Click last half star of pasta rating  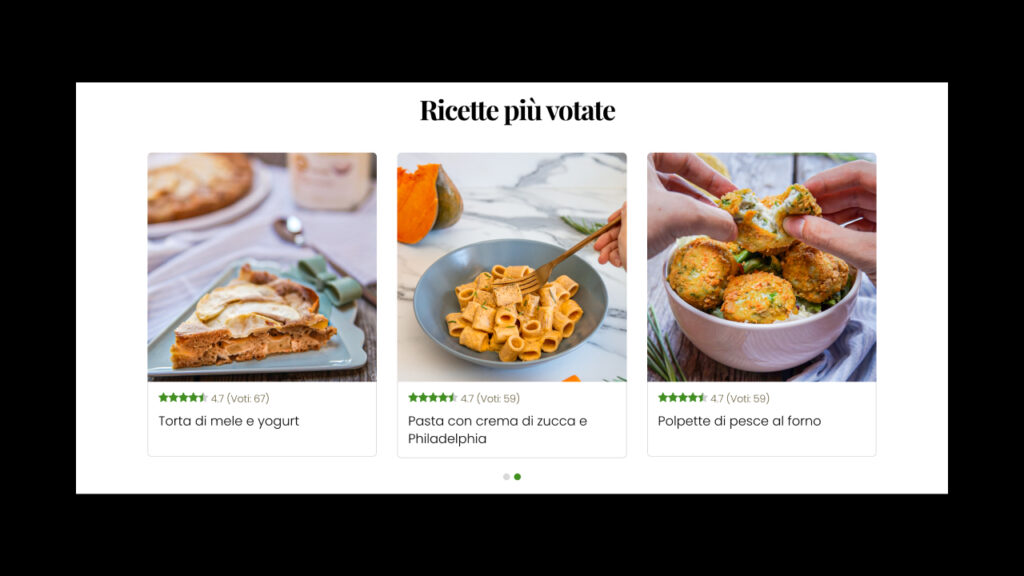point(453,398)
